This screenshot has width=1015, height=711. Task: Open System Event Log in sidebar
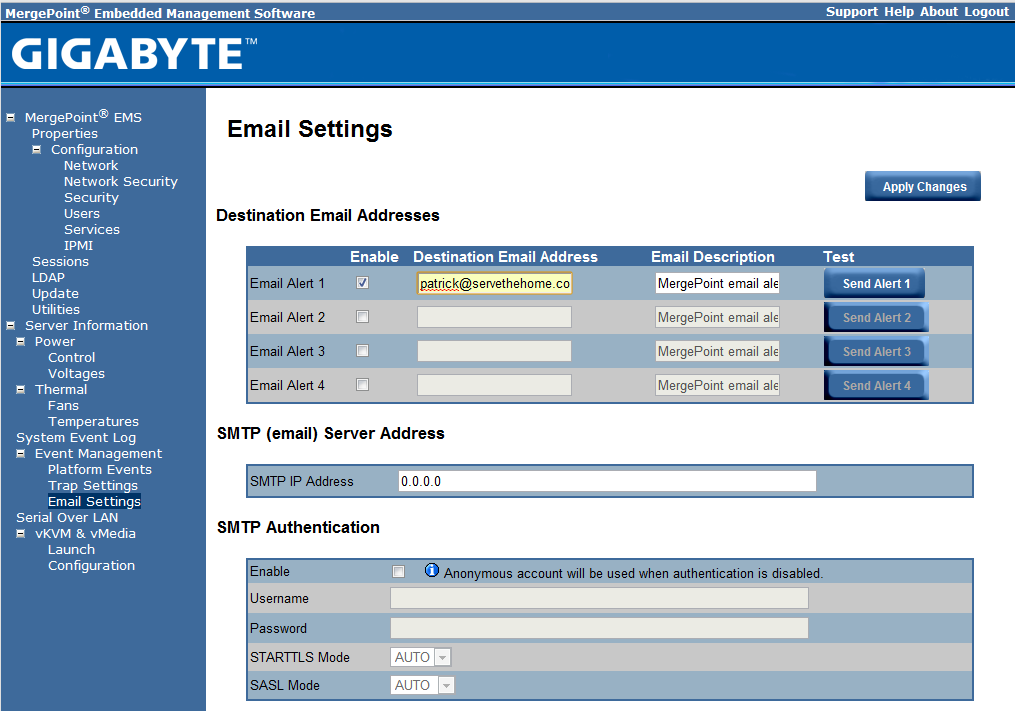(76, 438)
